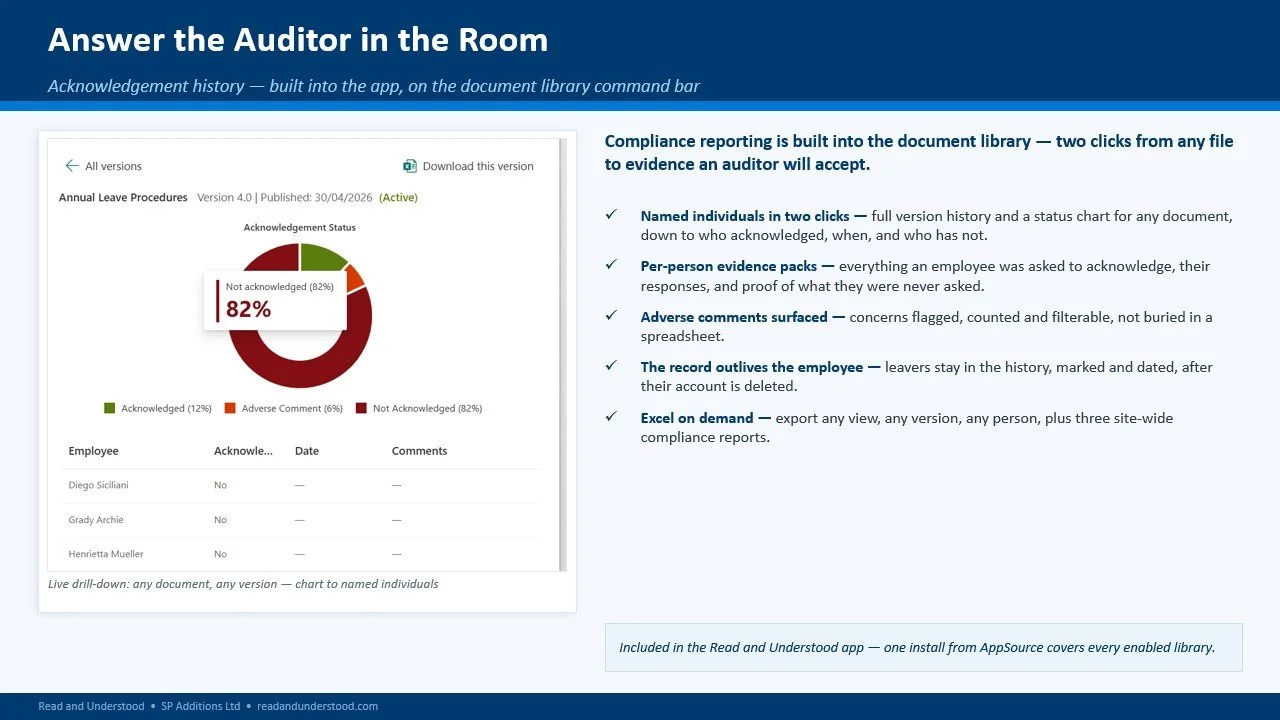Click the Not acknowledged 82% tooltip

click(275, 300)
